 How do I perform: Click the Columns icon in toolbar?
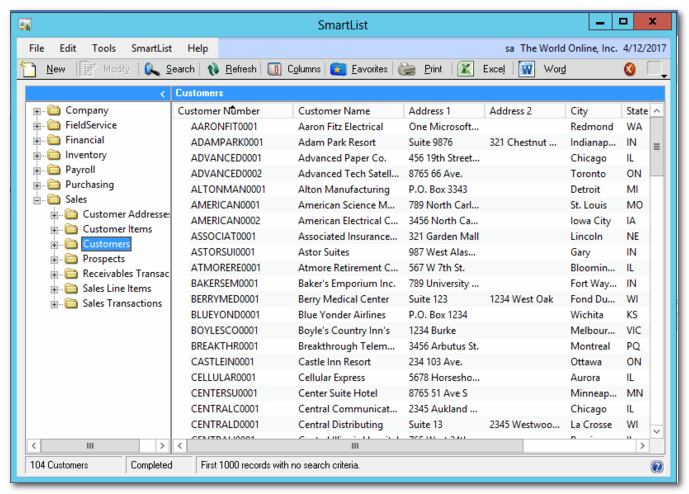(x=274, y=69)
